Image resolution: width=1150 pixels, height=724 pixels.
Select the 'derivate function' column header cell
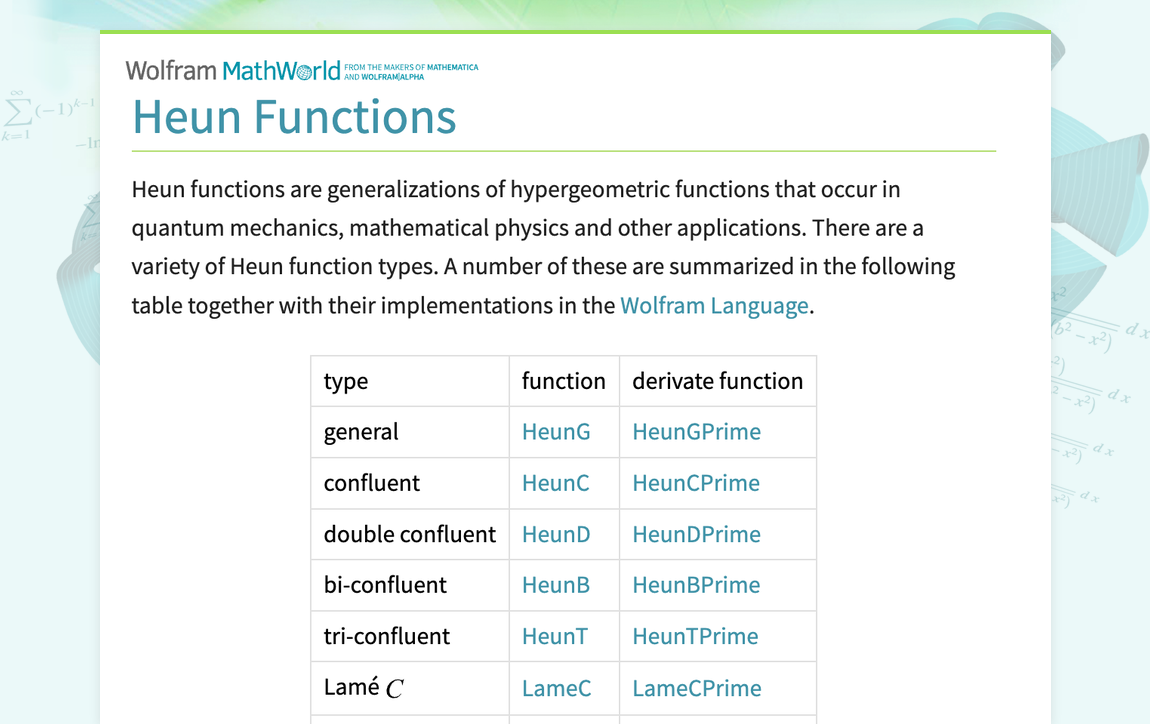coord(717,381)
